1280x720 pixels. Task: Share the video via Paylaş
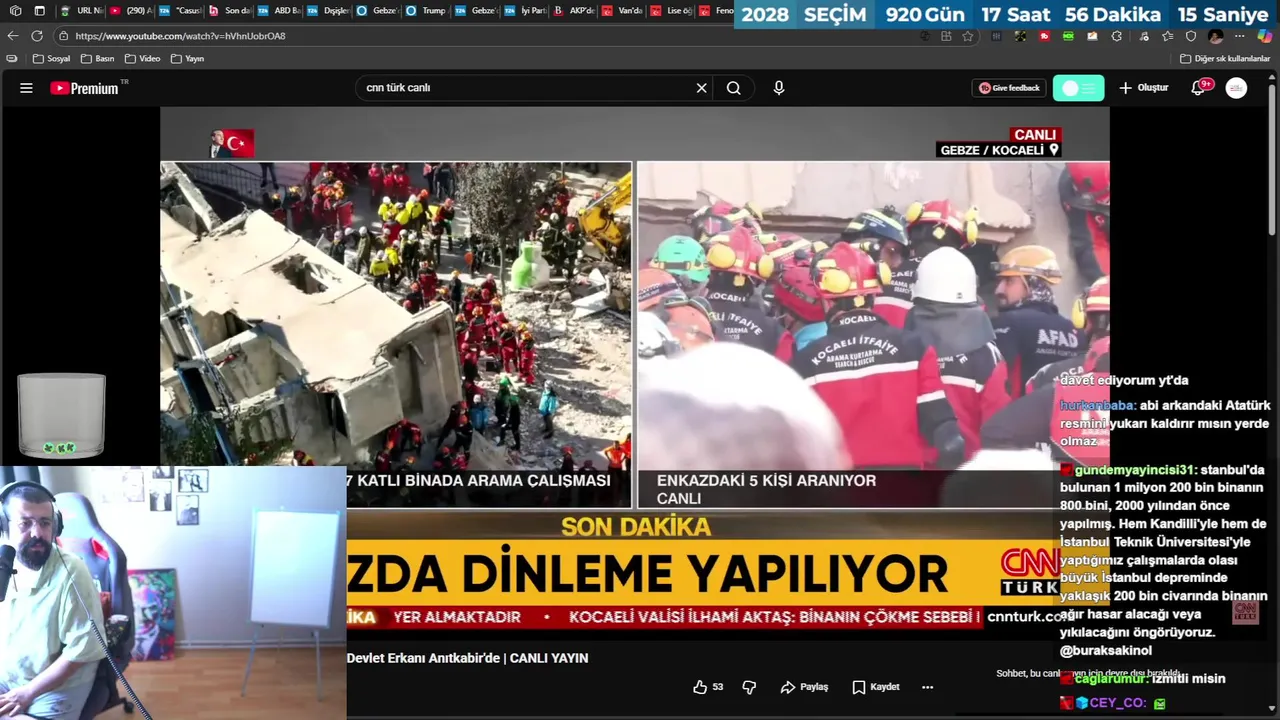[805, 687]
